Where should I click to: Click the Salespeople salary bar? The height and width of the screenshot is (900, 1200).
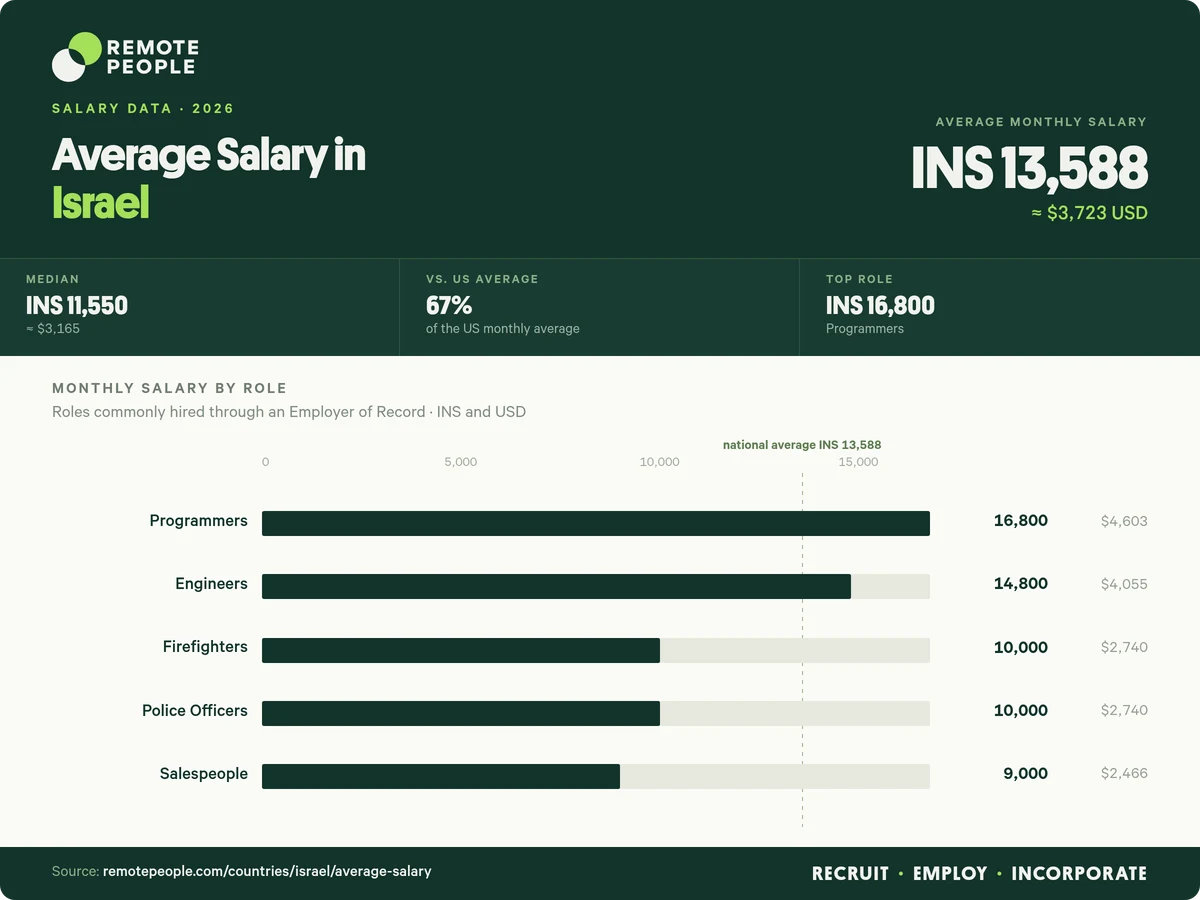(441, 776)
